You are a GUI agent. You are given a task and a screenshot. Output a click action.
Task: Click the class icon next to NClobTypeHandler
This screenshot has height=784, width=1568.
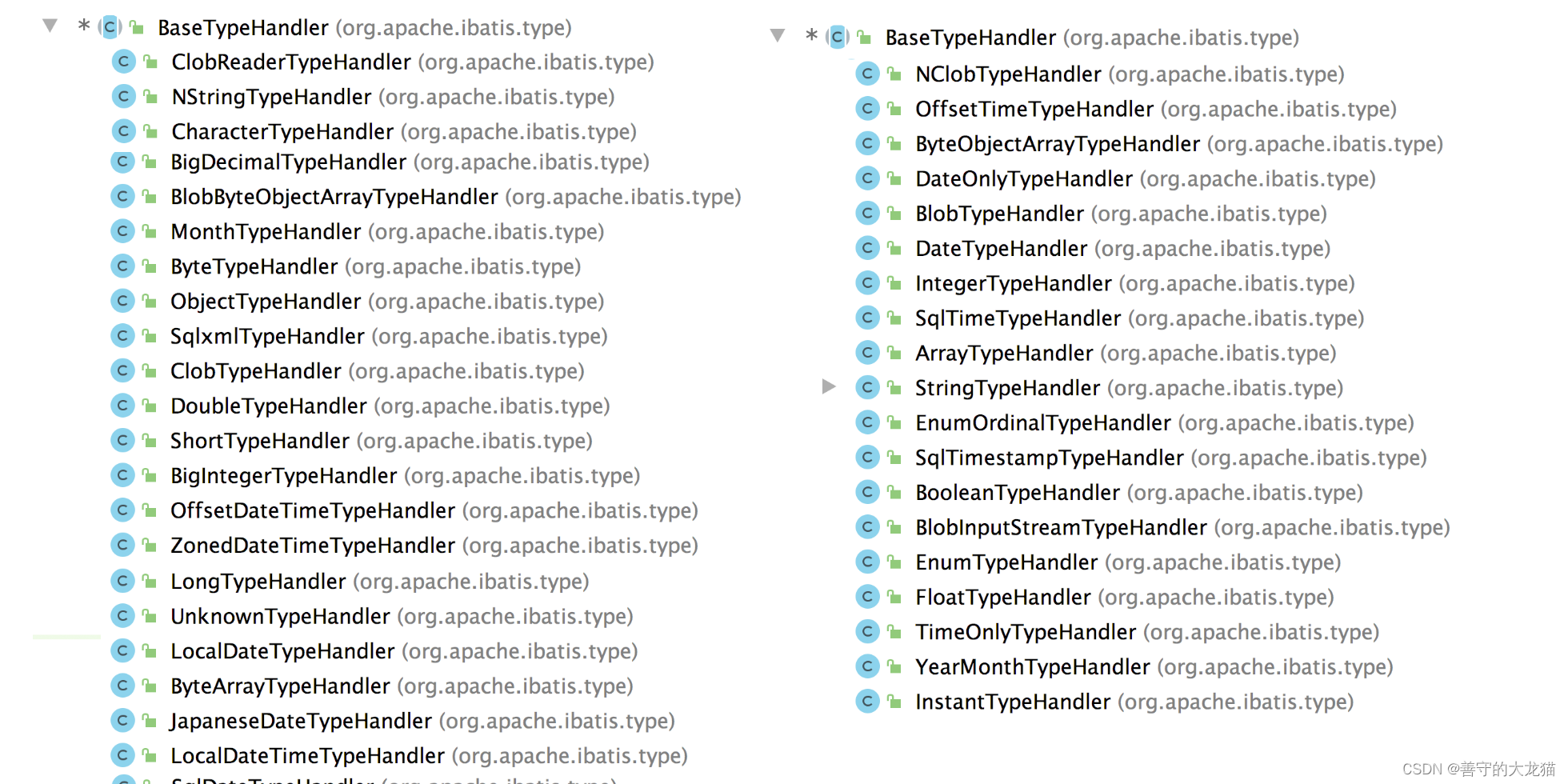click(x=867, y=74)
